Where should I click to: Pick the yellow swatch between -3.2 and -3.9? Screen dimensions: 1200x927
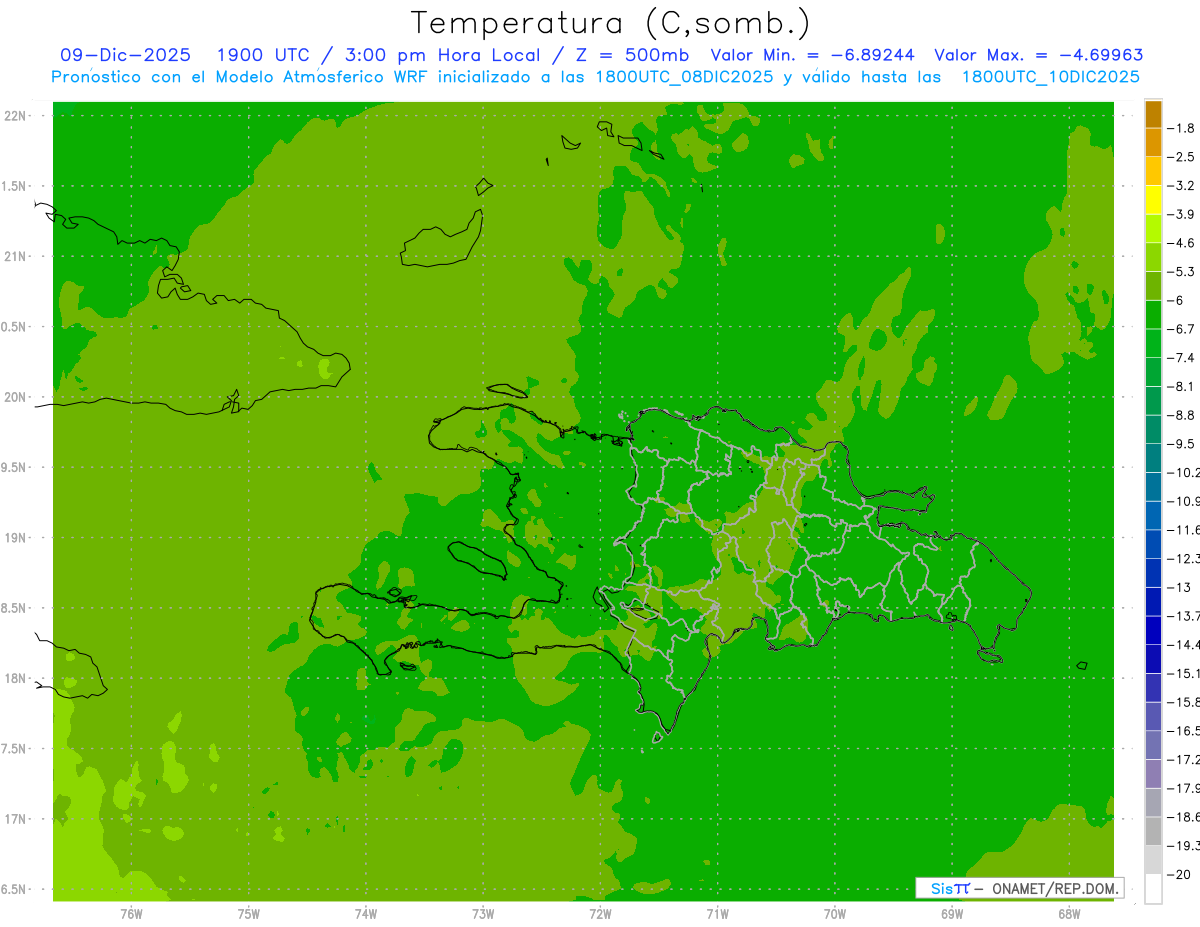[x=1153, y=200]
